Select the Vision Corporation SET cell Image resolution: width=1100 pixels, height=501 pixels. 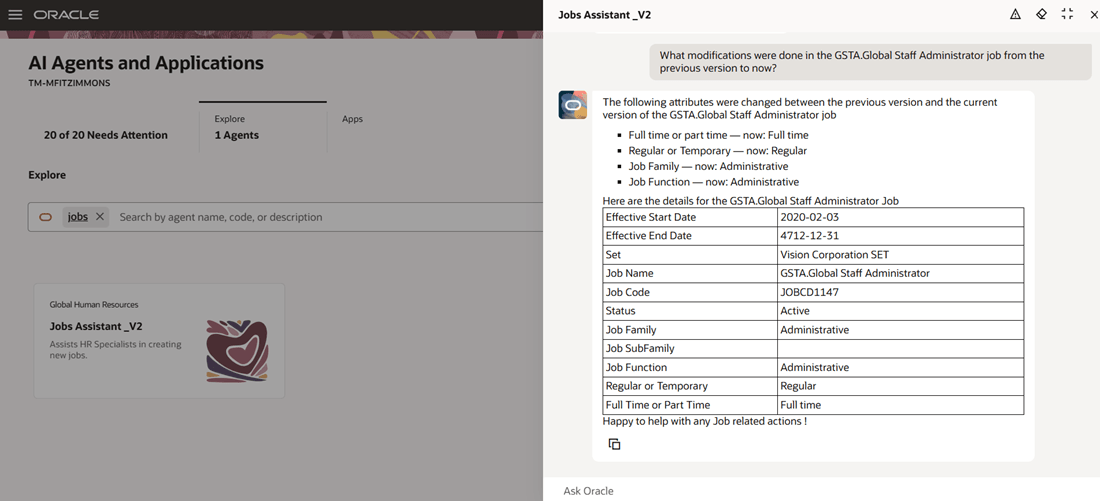point(901,255)
